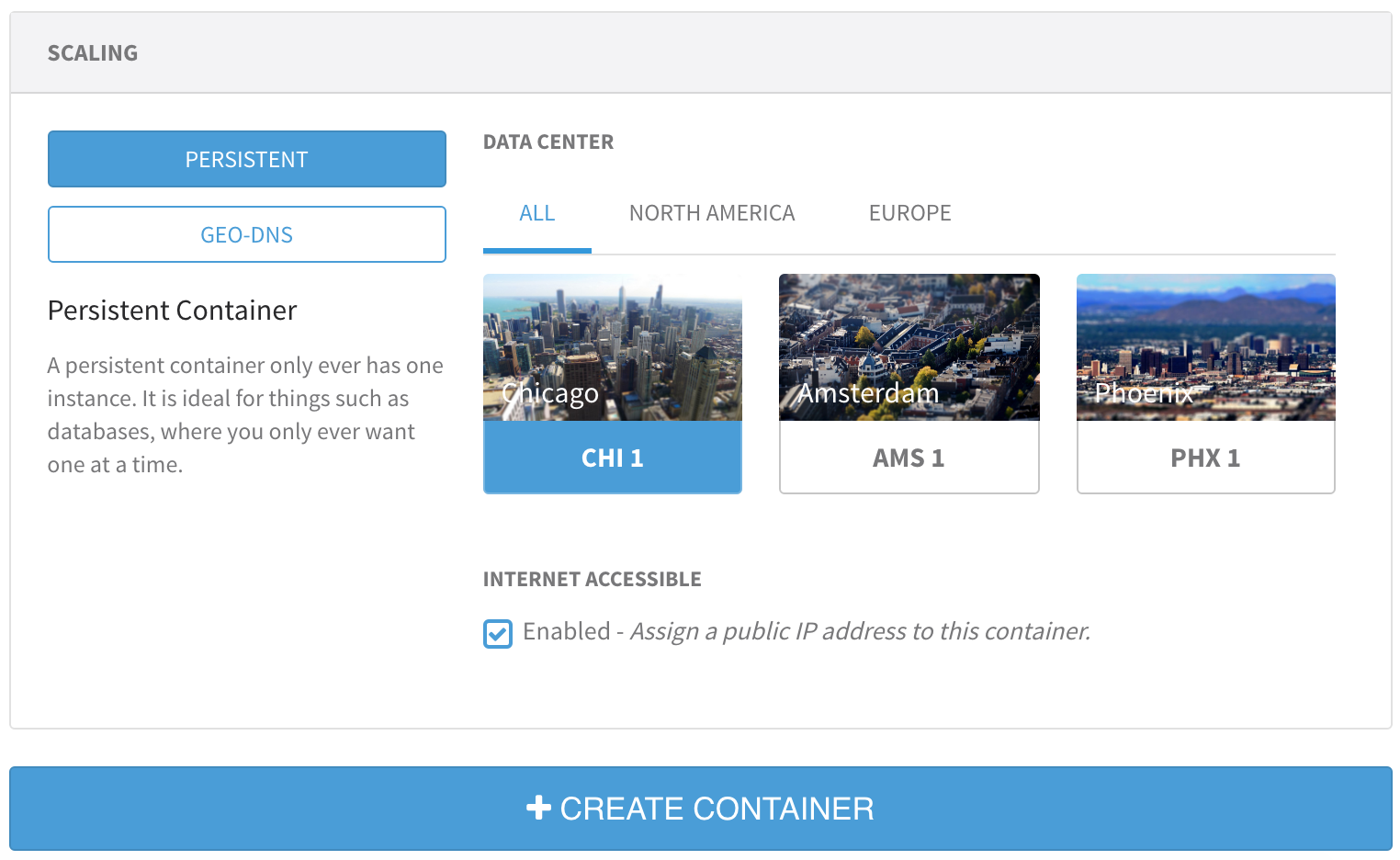Uncheck the Internet Accessible checkbox
Screen dimensions: 1400x860
tap(498, 634)
